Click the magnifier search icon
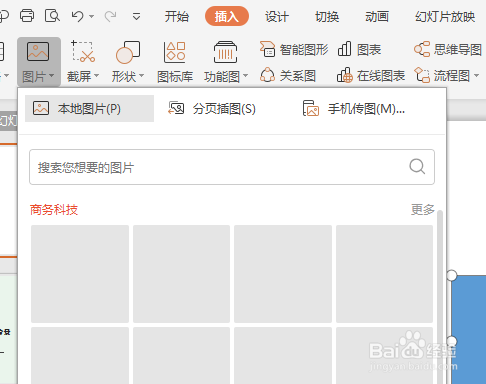 click(x=417, y=166)
